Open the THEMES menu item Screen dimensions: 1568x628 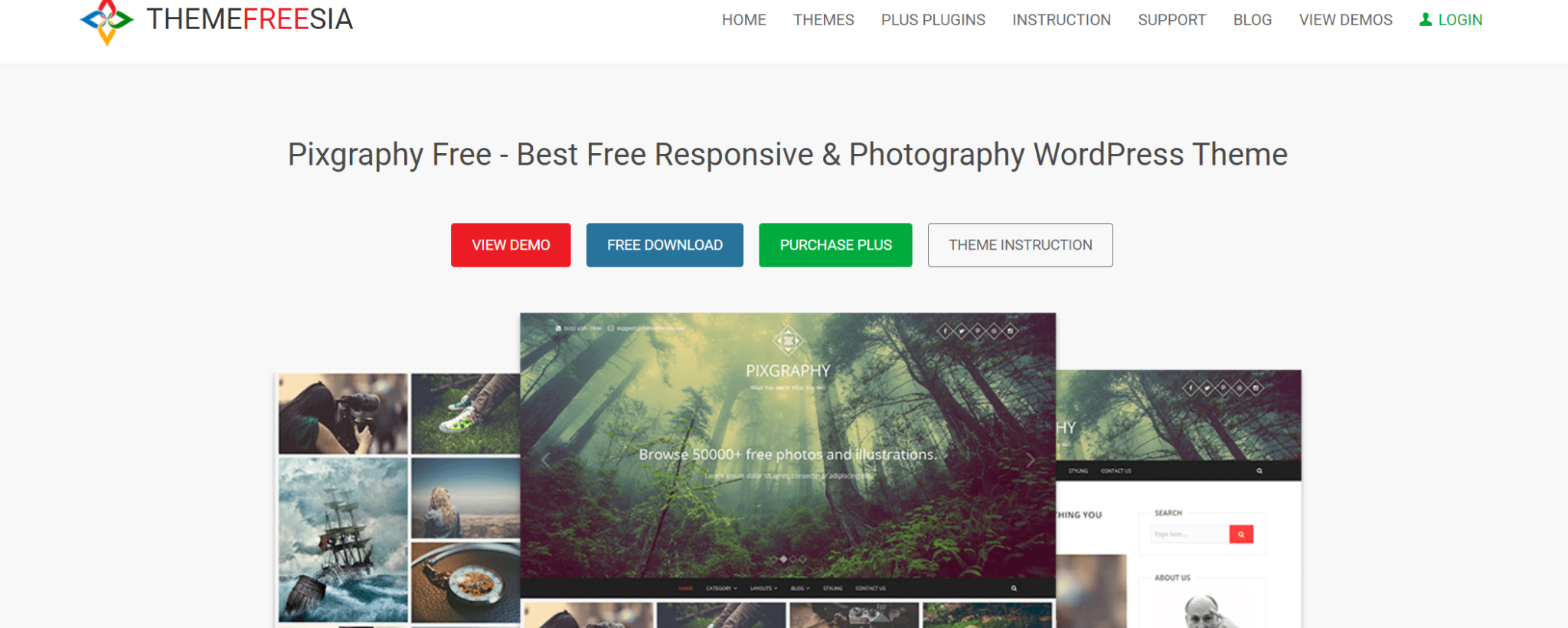(823, 20)
